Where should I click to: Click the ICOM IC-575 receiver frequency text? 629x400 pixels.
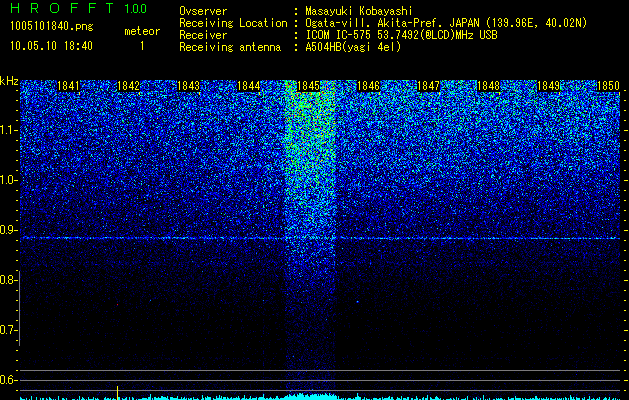point(401,35)
